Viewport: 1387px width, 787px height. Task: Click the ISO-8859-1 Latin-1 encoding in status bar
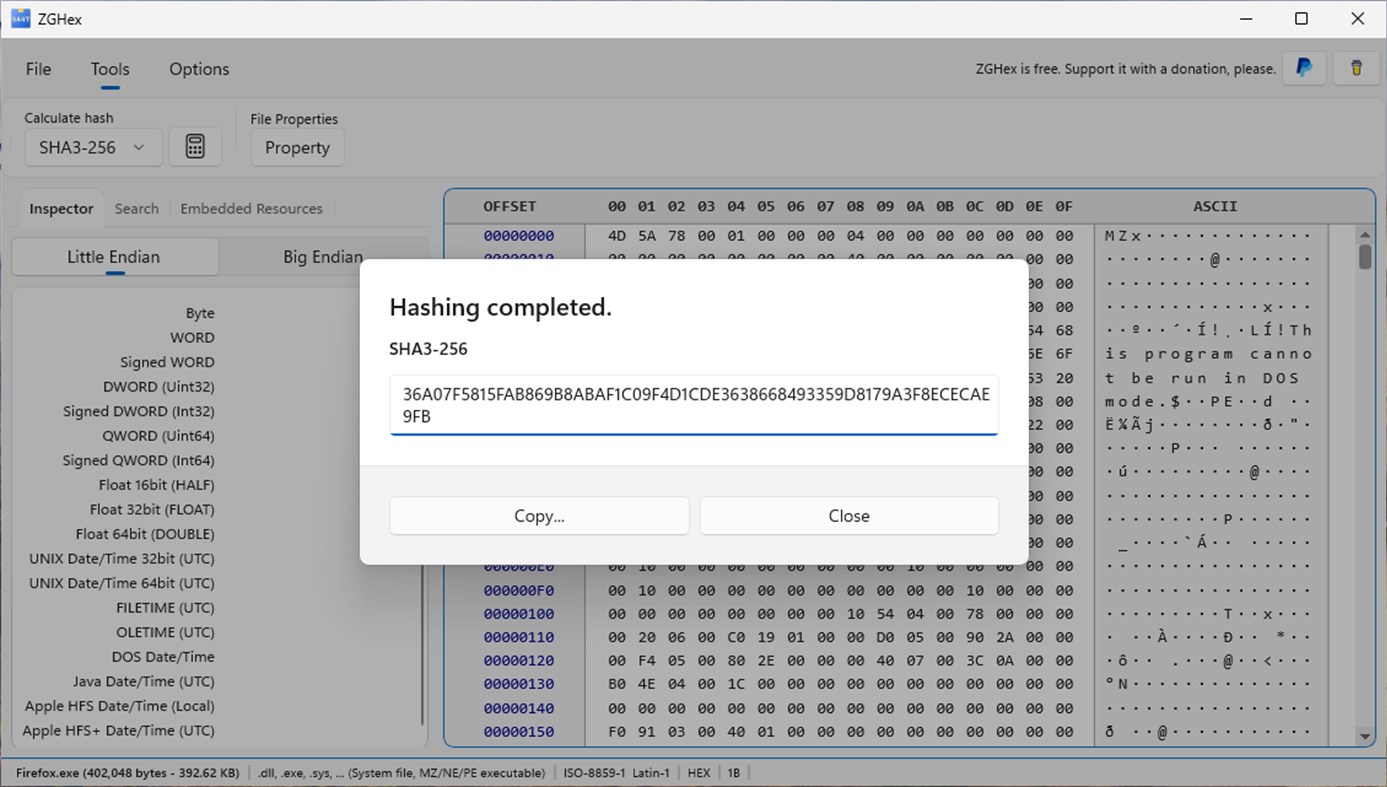tap(617, 773)
